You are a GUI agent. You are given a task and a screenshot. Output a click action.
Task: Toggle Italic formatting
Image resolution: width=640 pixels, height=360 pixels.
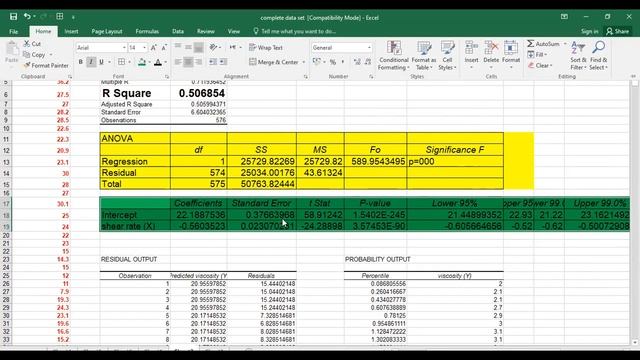tap(91, 62)
